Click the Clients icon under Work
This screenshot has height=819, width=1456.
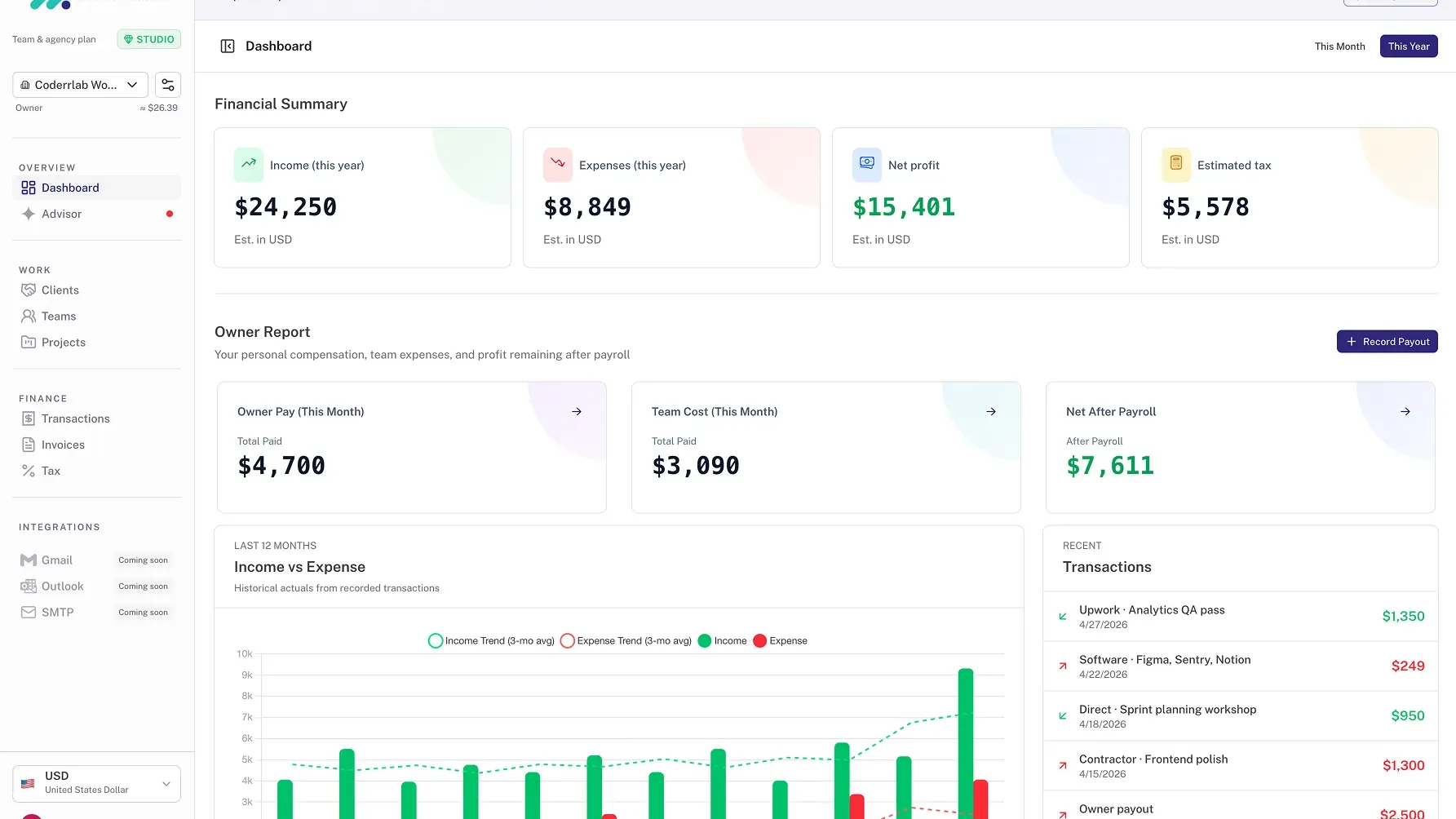28,290
